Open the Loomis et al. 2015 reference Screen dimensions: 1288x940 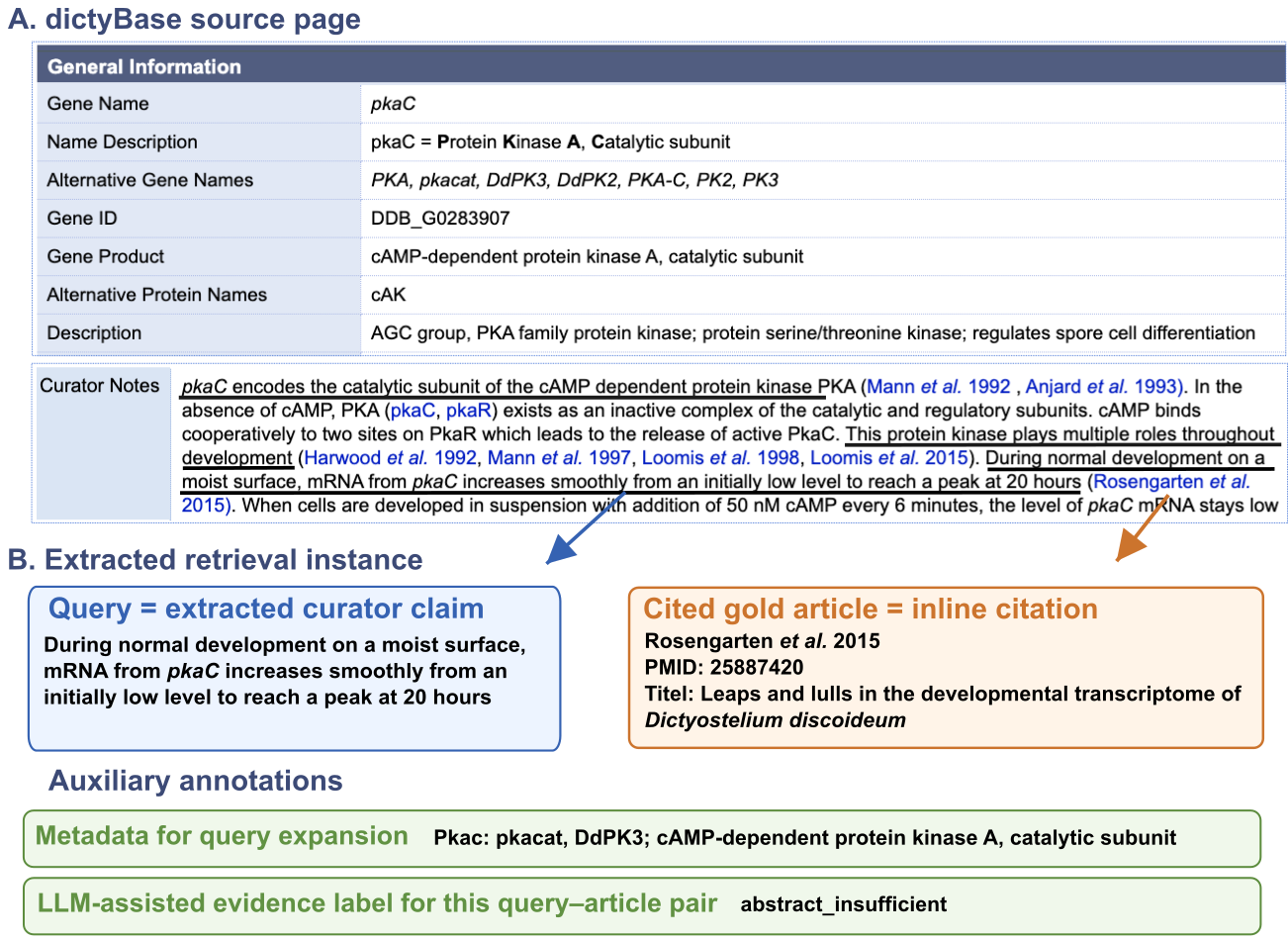(889, 457)
